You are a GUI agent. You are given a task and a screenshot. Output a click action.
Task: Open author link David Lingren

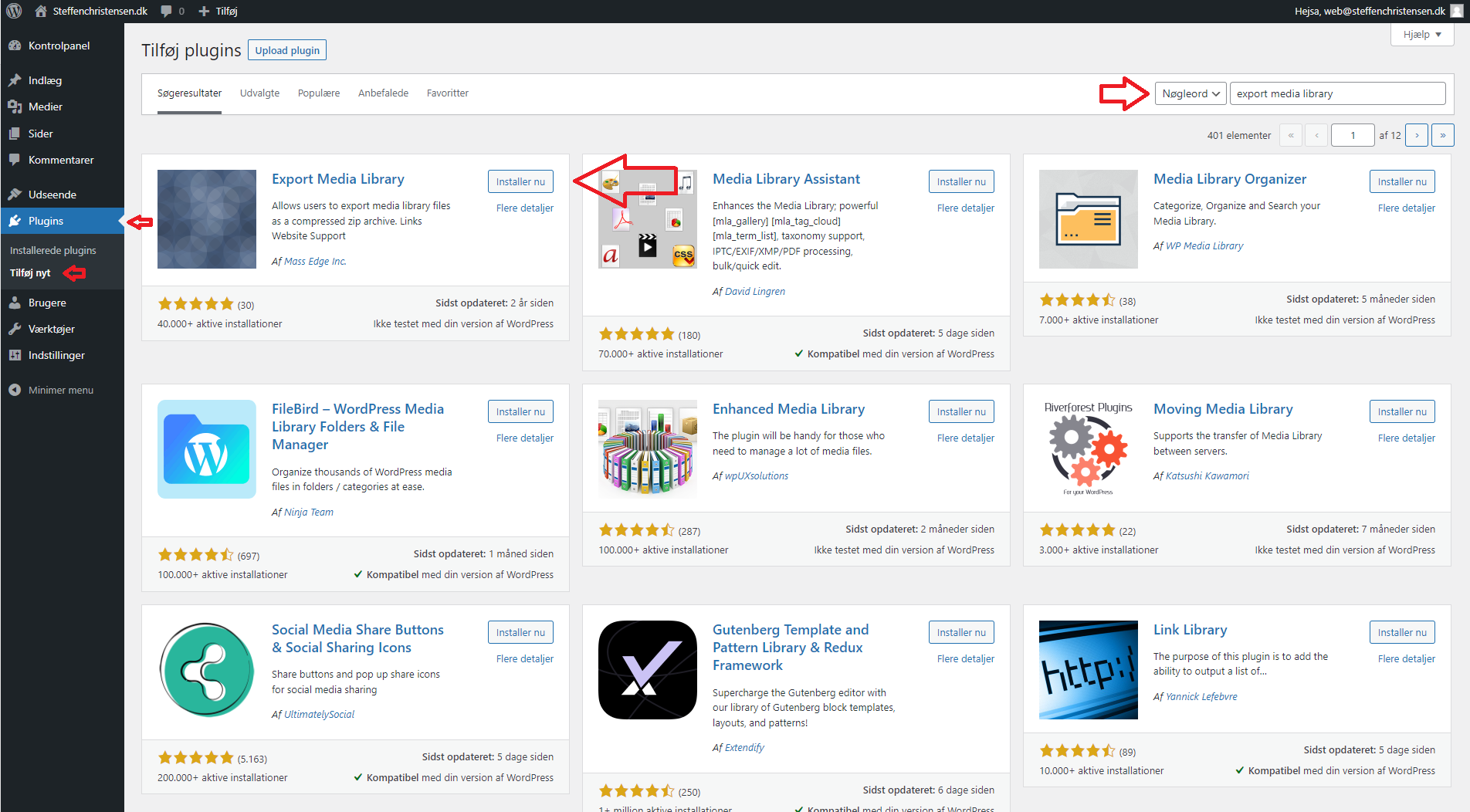[x=755, y=292]
